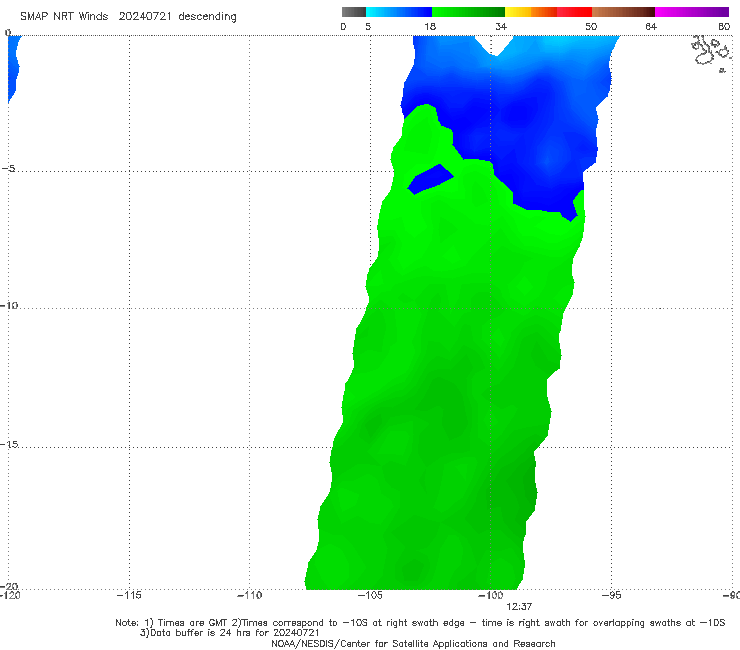Click the small blue island inside the green wind area
This screenshot has width=740, height=650.
[x=430, y=179]
